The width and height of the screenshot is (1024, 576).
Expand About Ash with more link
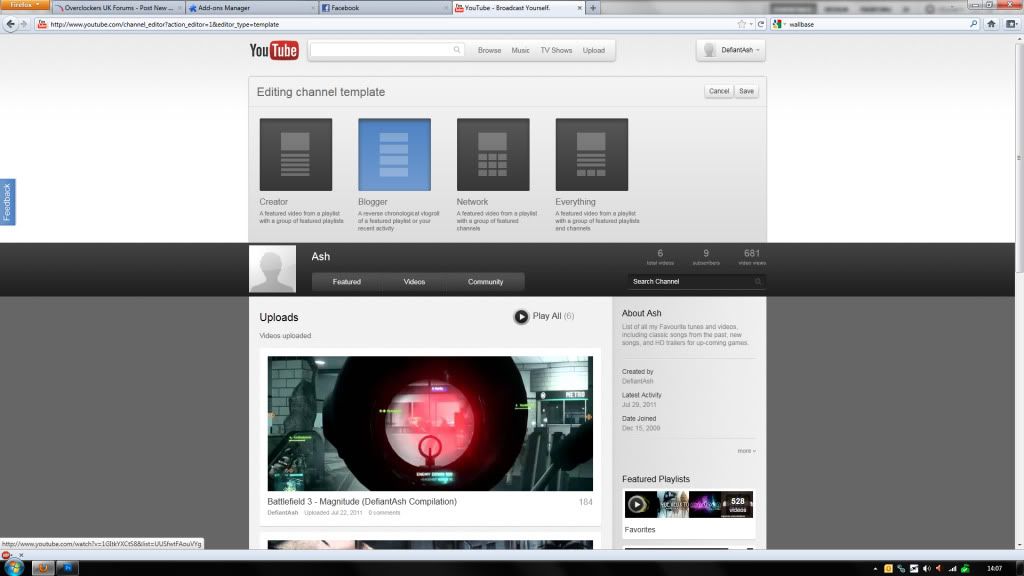[x=745, y=451]
